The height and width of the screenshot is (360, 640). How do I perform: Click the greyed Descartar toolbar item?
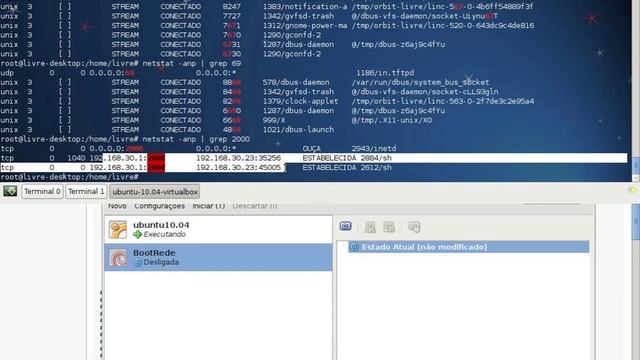255,206
